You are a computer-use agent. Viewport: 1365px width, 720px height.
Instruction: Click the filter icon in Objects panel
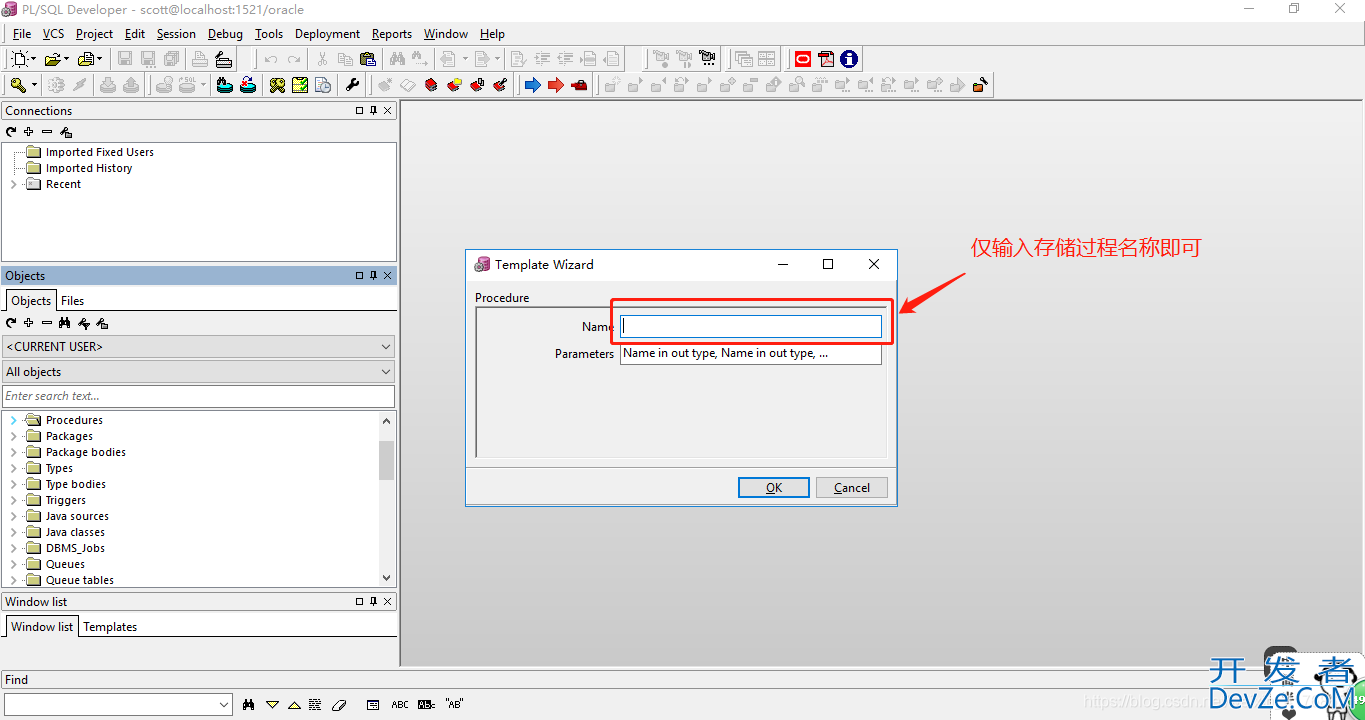(84, 323)
